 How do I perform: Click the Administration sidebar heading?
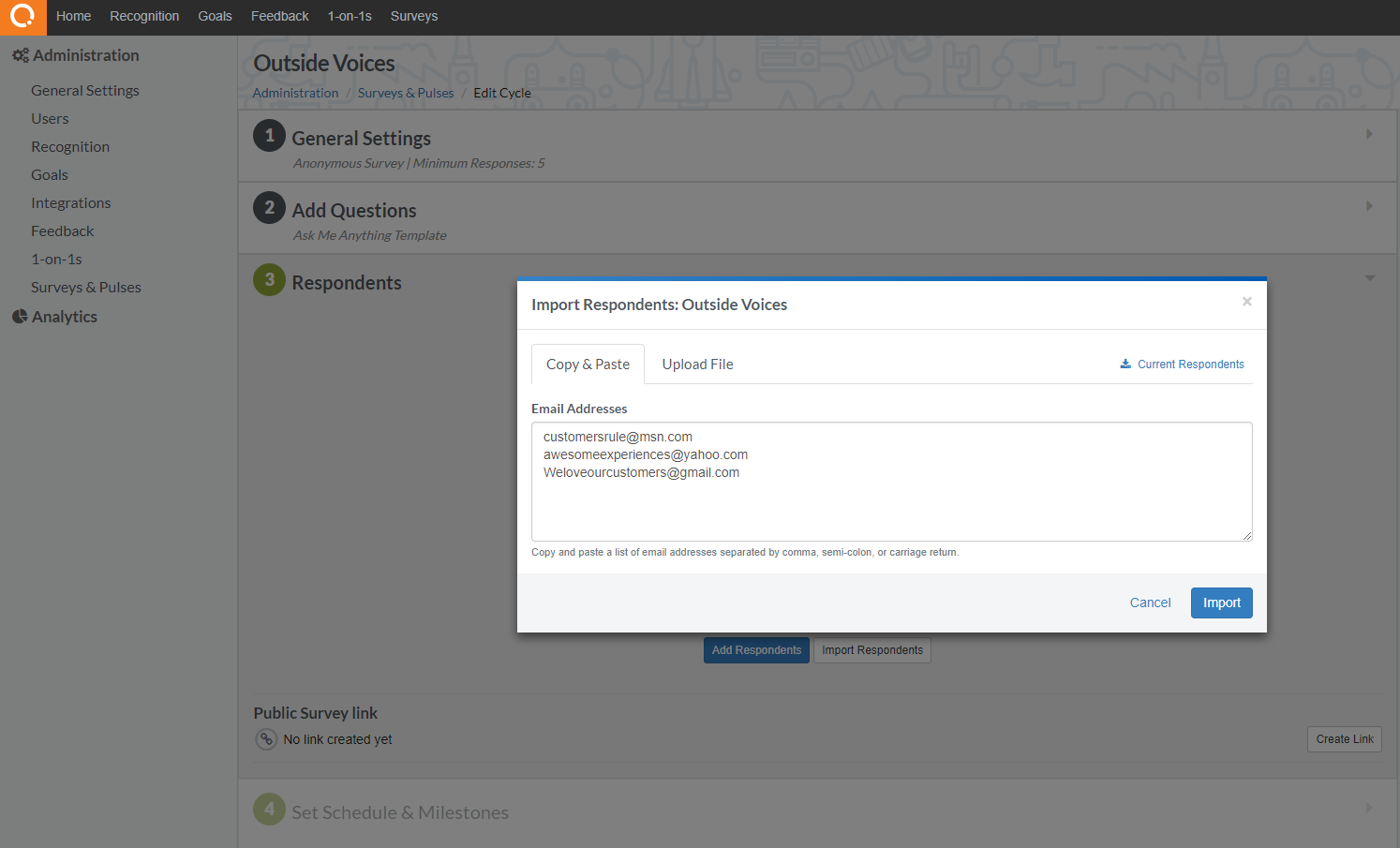(86, 55)
